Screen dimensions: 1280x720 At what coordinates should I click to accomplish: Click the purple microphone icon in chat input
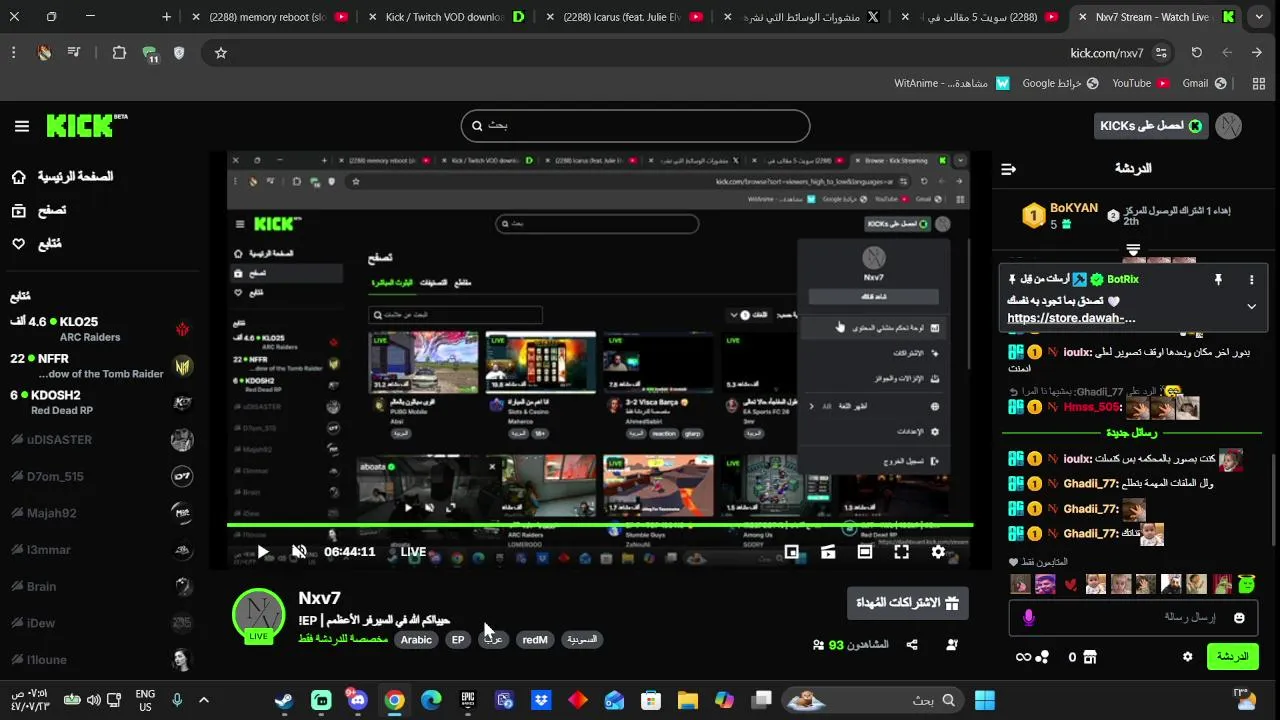coord(1028,618)
